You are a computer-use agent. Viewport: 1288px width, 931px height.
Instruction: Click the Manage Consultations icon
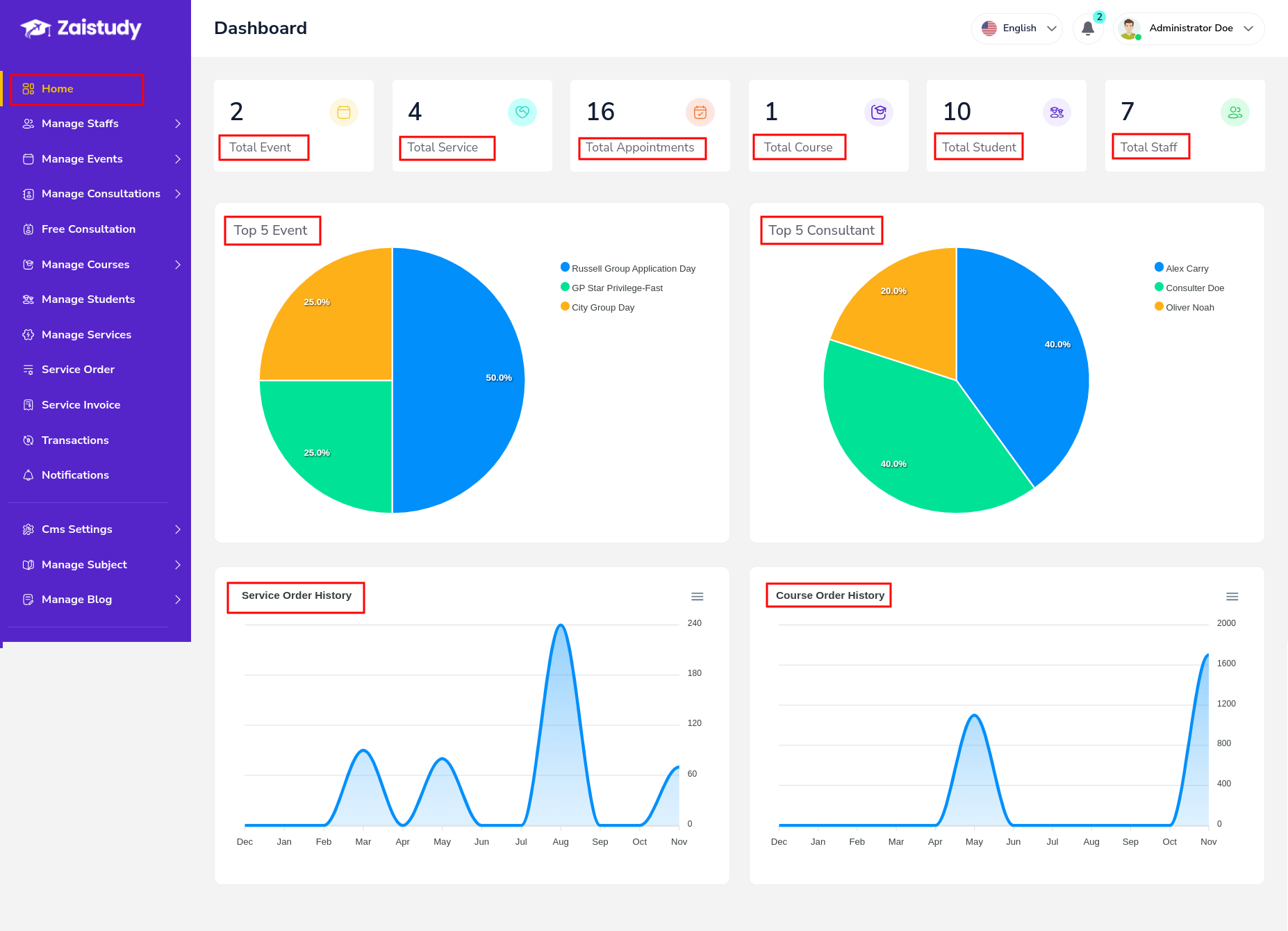[28, 194]
